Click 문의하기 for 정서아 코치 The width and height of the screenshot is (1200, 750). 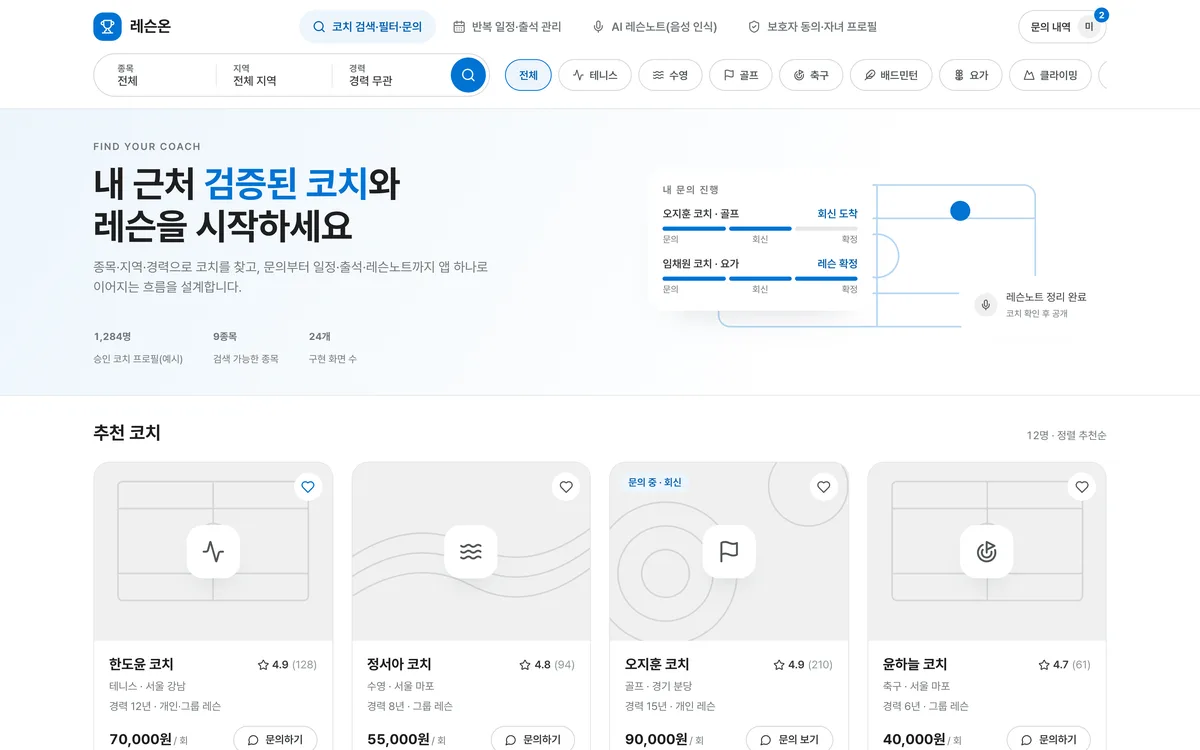point(533,740)
